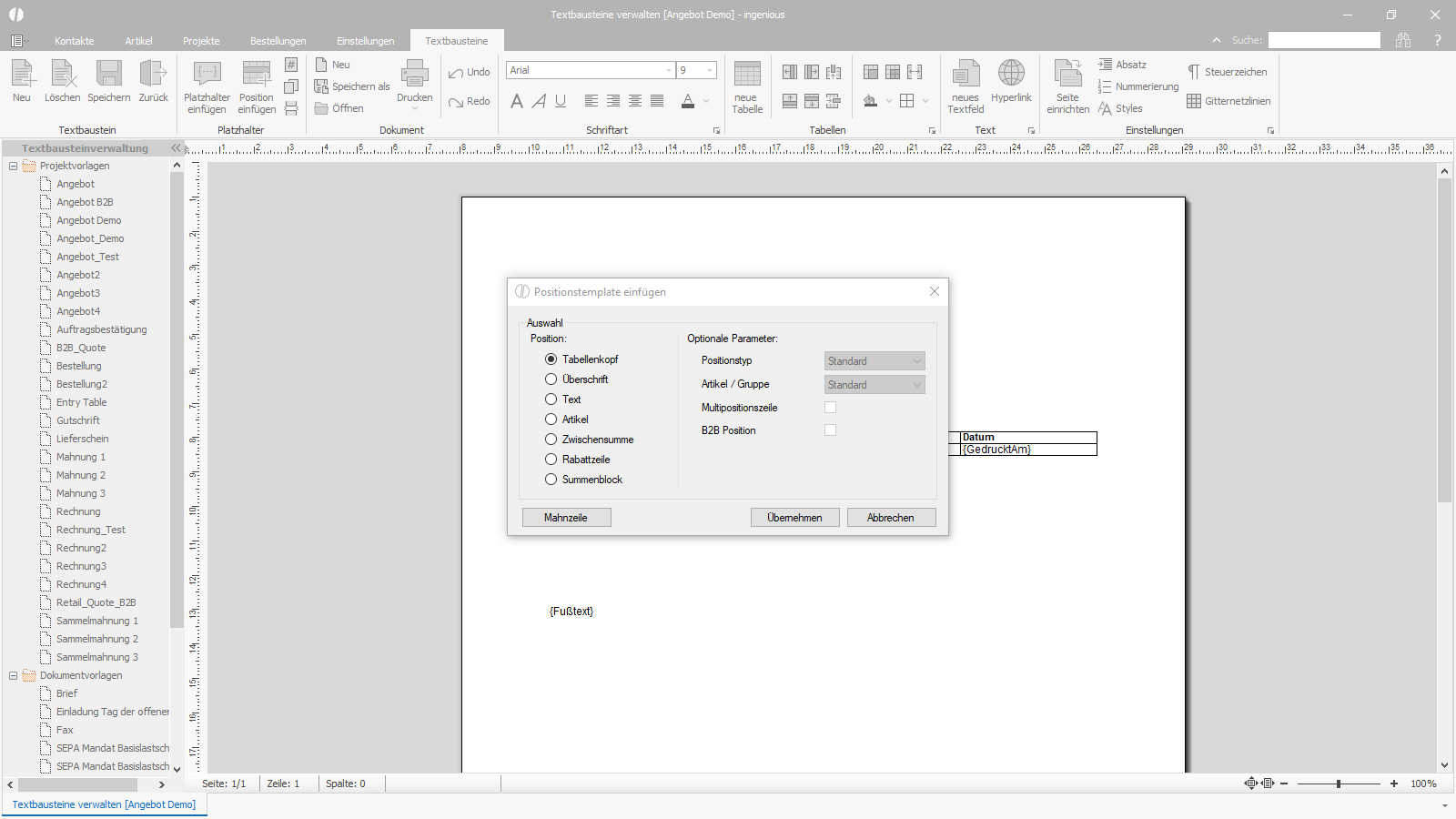Click the Mahnzeile button
The height and width of the screenshot is (819, 1456).
tap(566, 517)
